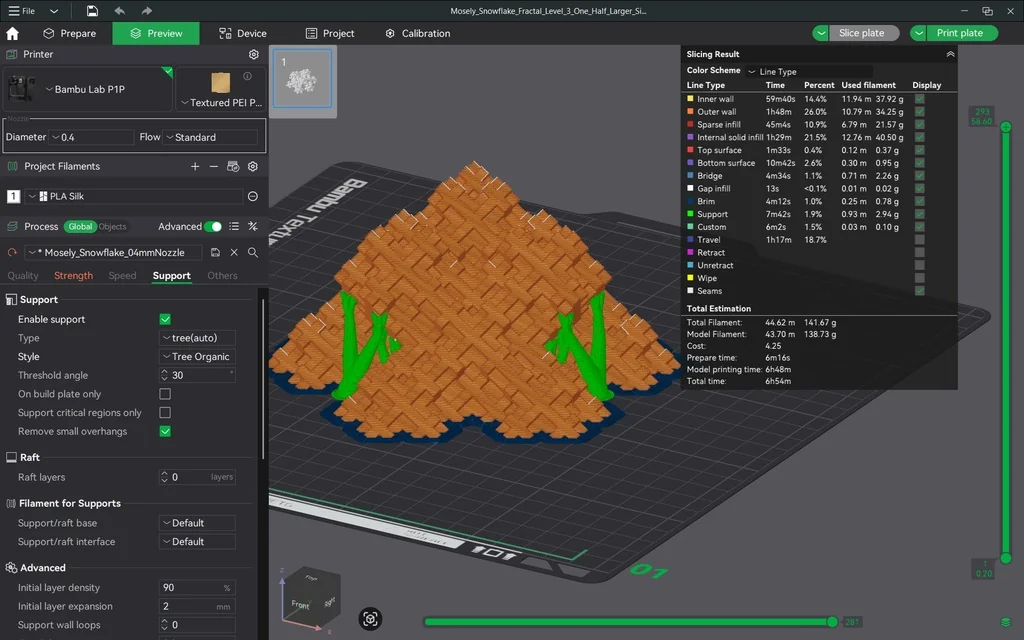The image size is (1024, 640).
Task: Uncheck the Enable support checkbox
Action: tap(165, 319)
